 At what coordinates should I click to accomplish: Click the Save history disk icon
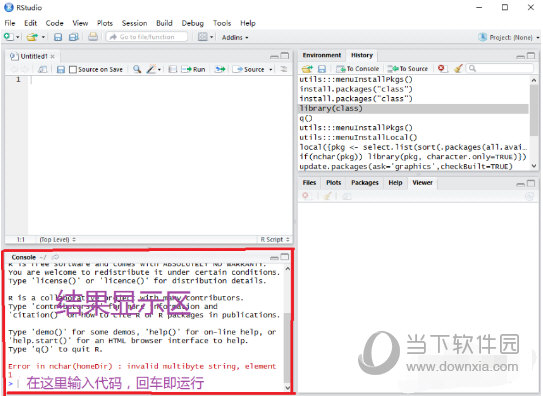322,69
